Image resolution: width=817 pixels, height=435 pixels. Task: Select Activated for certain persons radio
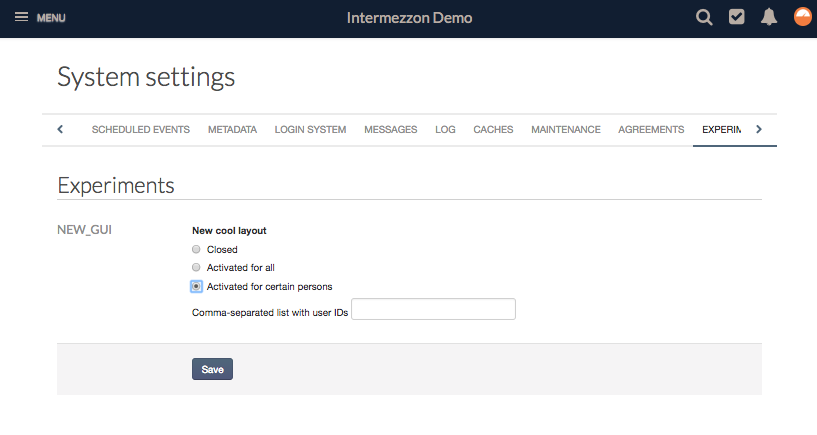[x=196, y=287]
